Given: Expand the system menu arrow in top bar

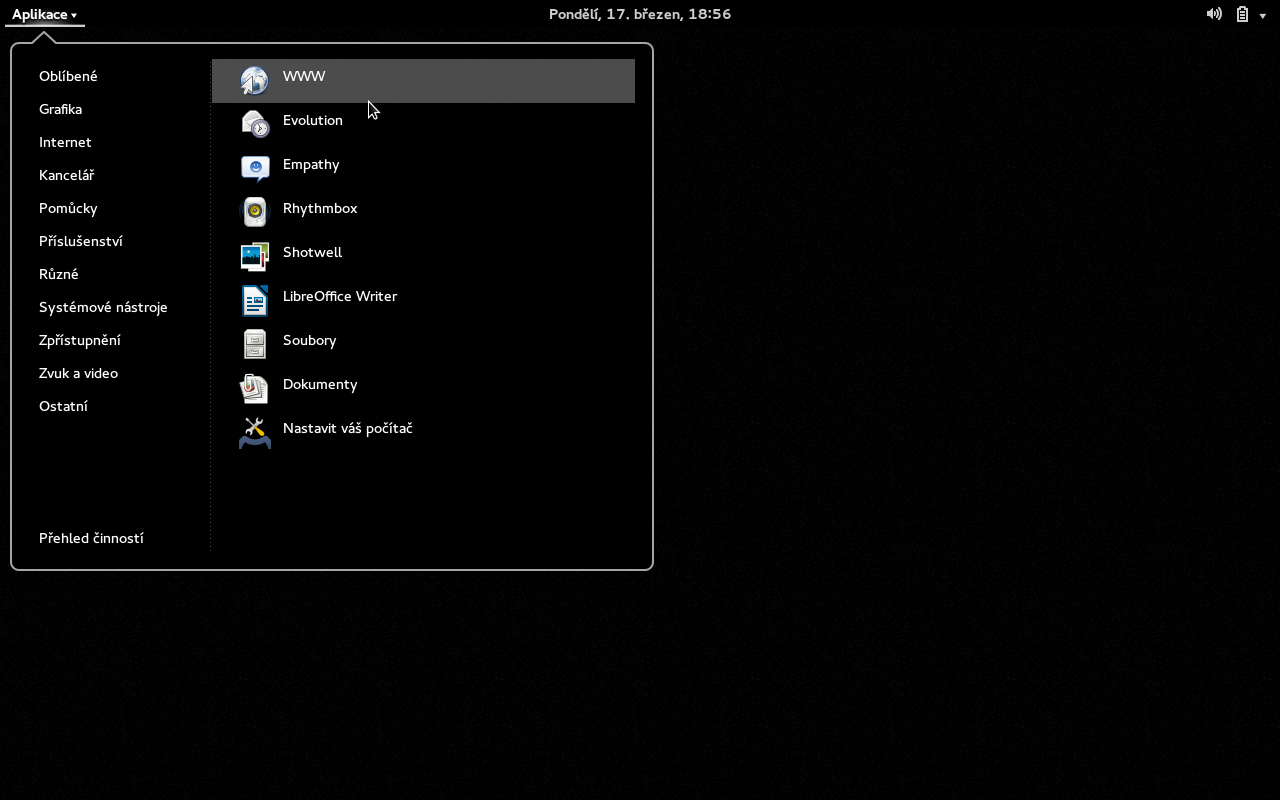Looking at the screenshot, I should point(1263,15).
